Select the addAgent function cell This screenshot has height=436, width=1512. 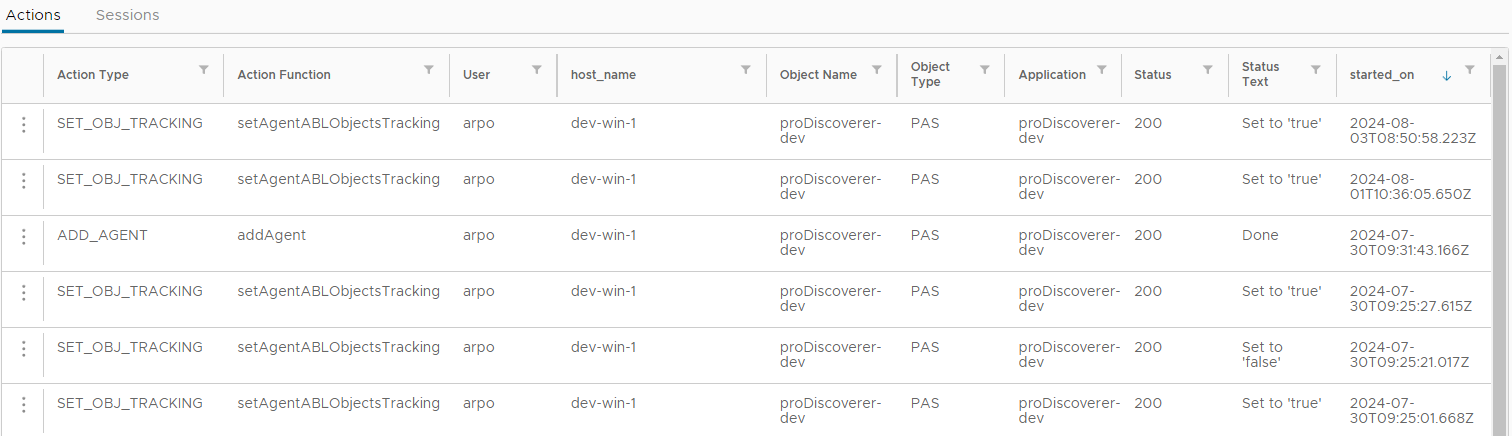[272, 236]
